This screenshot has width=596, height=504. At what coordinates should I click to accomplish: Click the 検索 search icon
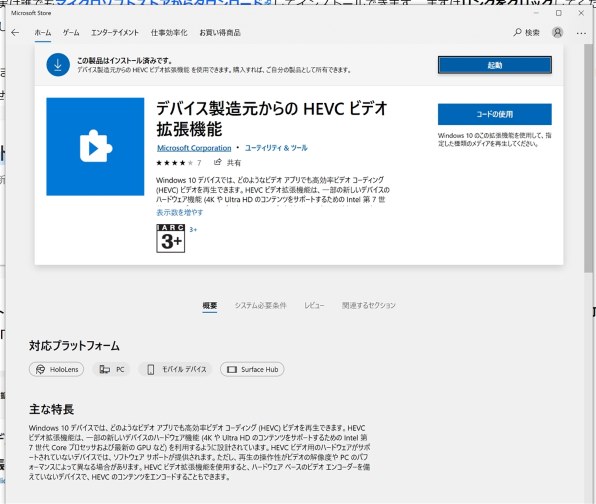pyautogui.click(x=517, y=33)
